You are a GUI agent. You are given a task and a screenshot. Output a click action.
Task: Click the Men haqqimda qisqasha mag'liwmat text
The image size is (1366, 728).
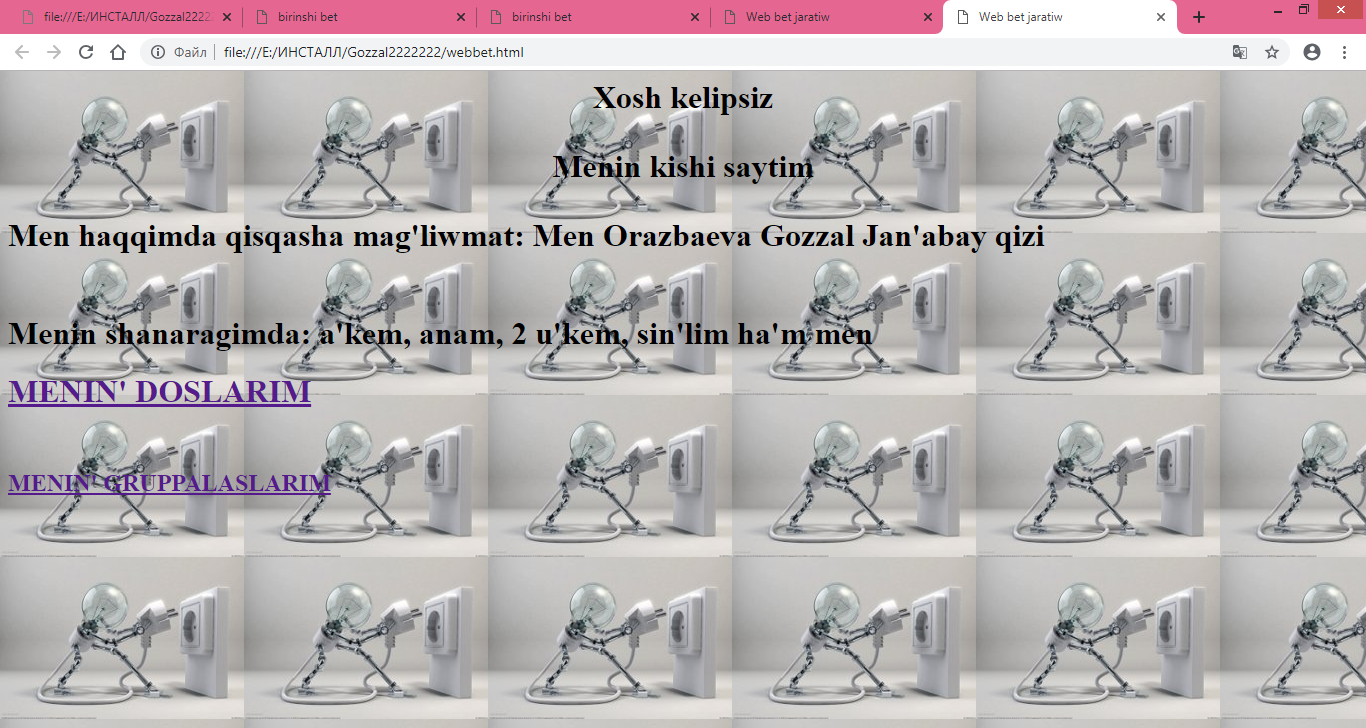pyautogui.click(x=526, y=237)
